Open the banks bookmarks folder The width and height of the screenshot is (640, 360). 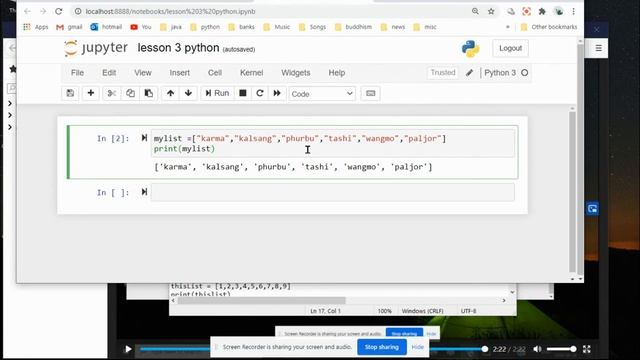242,27
